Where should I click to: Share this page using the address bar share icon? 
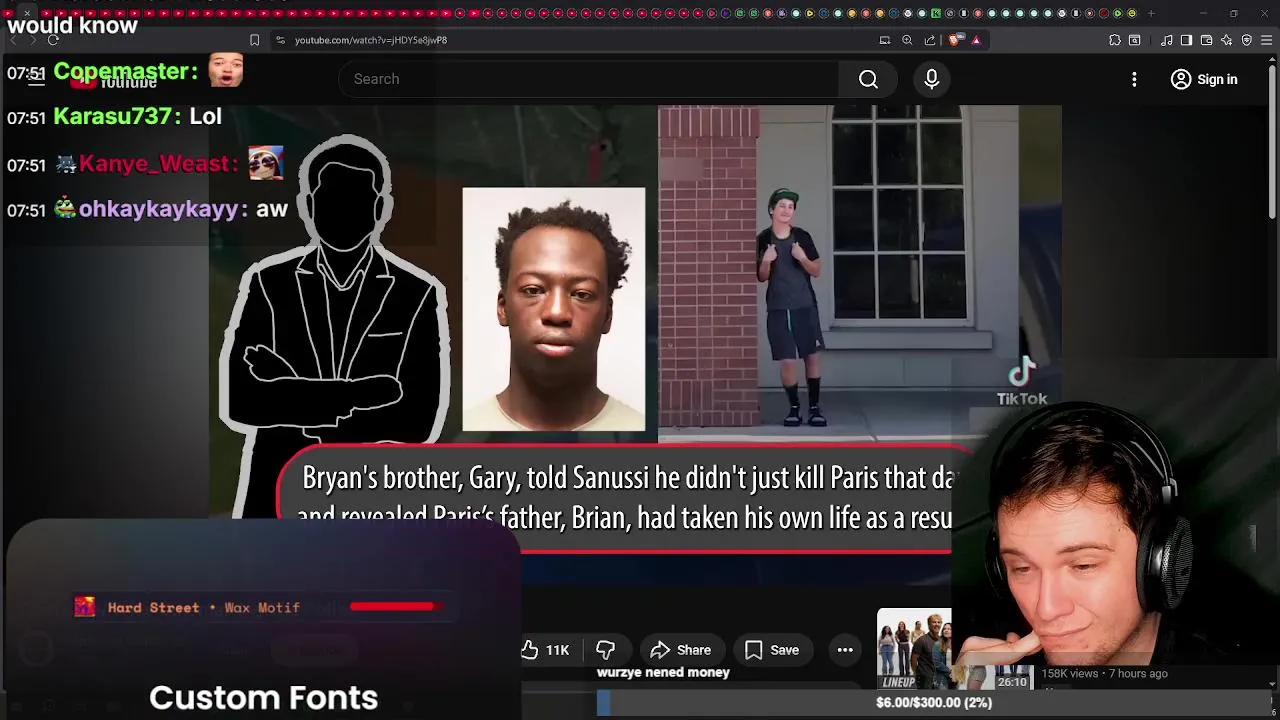930,40
